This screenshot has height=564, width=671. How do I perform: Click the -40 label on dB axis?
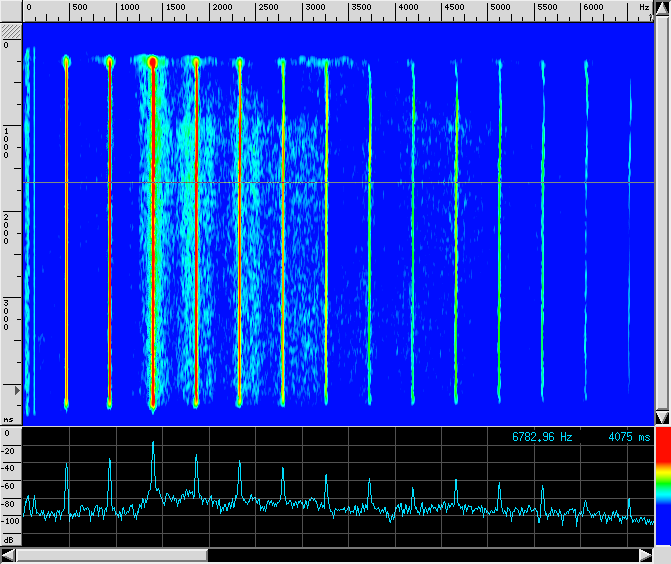(x=11, y=467)
